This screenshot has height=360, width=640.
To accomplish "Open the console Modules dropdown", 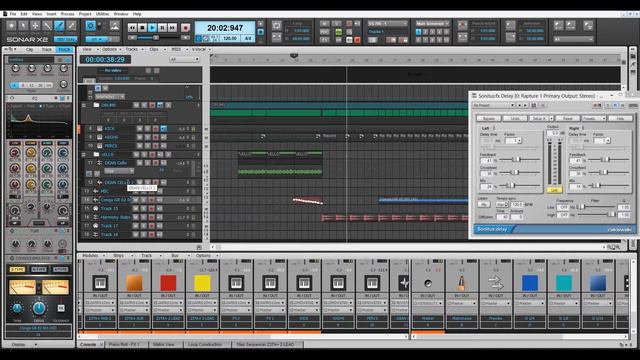I will tap(93, 256).
